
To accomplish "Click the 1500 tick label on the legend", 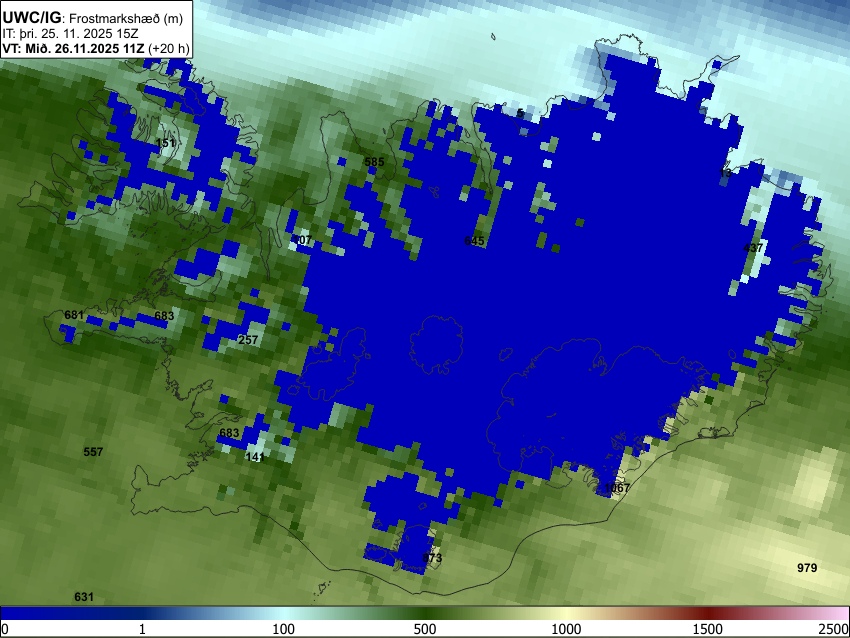I will pos(708,629).
